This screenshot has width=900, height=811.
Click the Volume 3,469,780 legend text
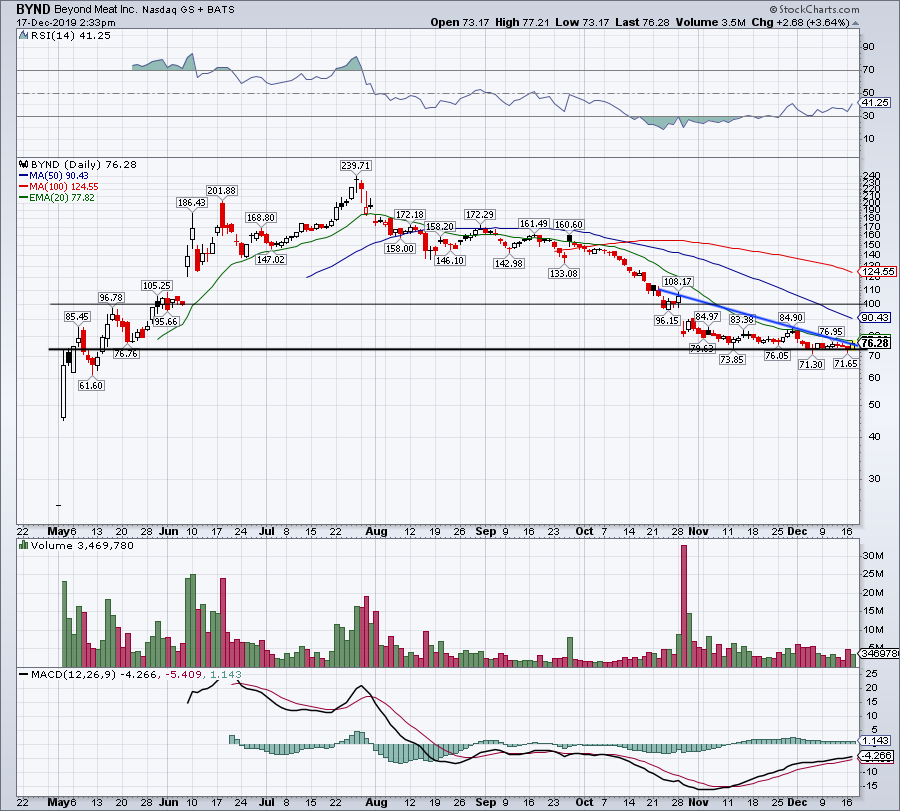coord(82,545)
